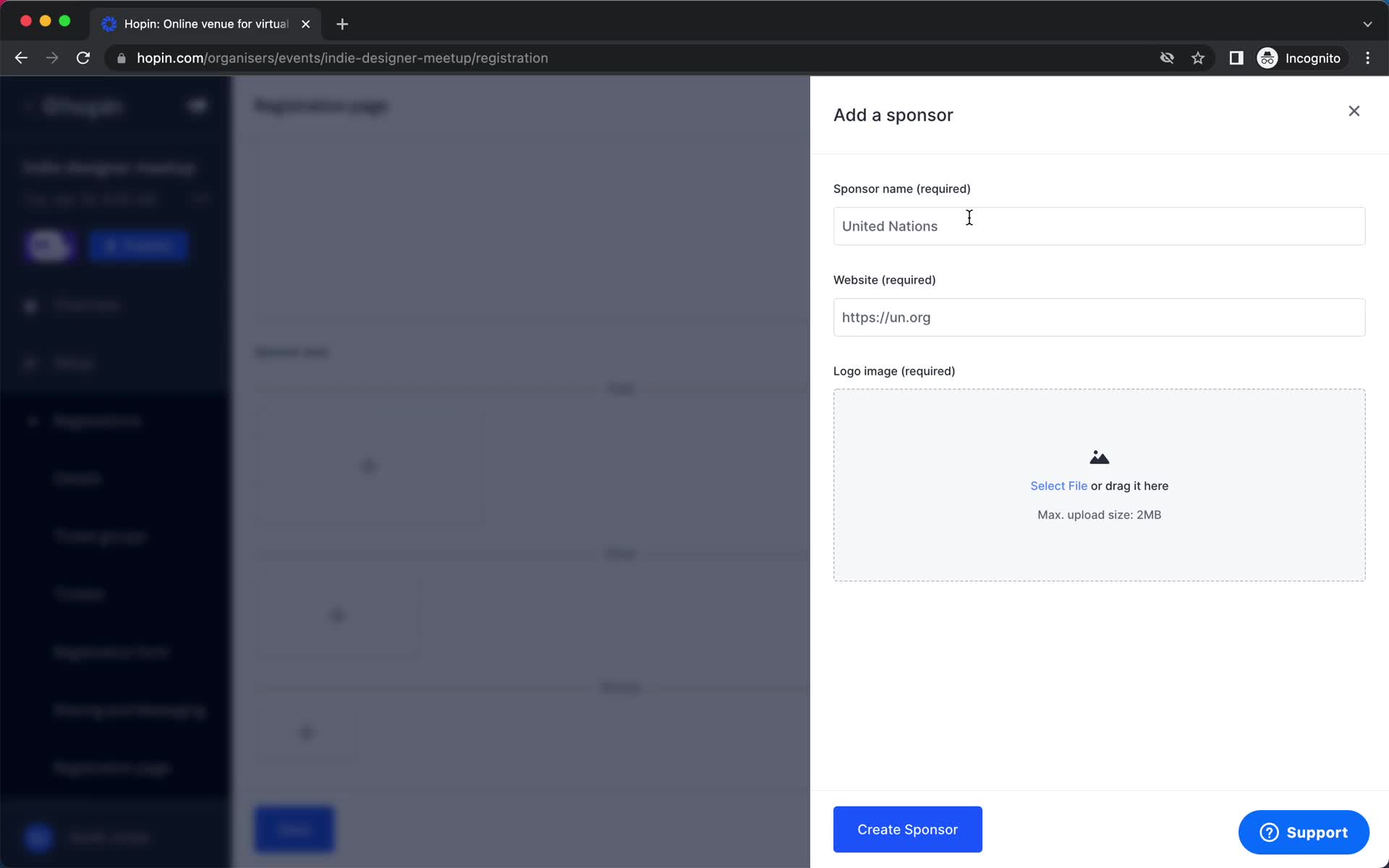Click the 'Max. upload size: 2MB' text

[1099, 515]
